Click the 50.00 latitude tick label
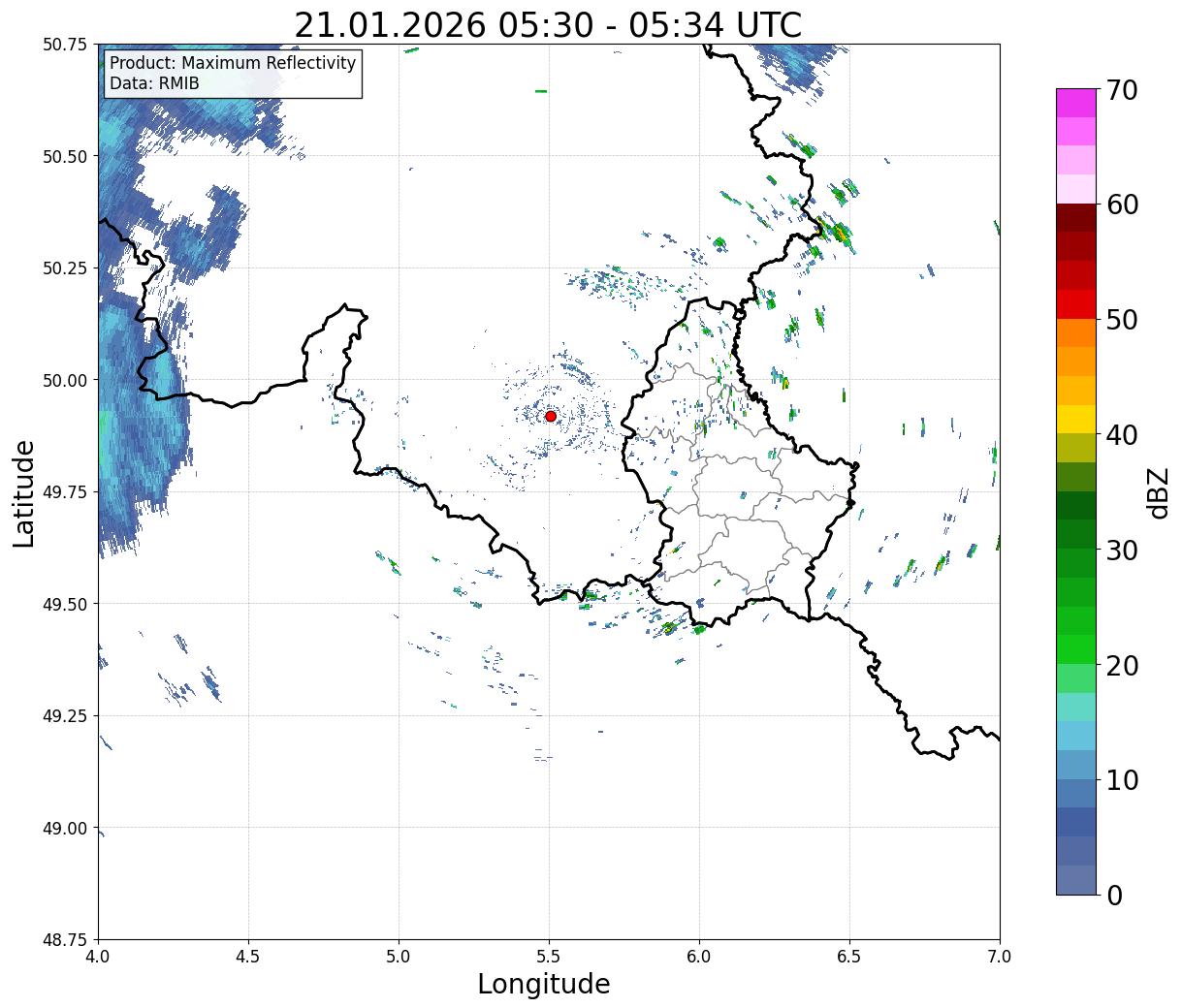Screen dimensions: 1182x1008 pos(66,380)
